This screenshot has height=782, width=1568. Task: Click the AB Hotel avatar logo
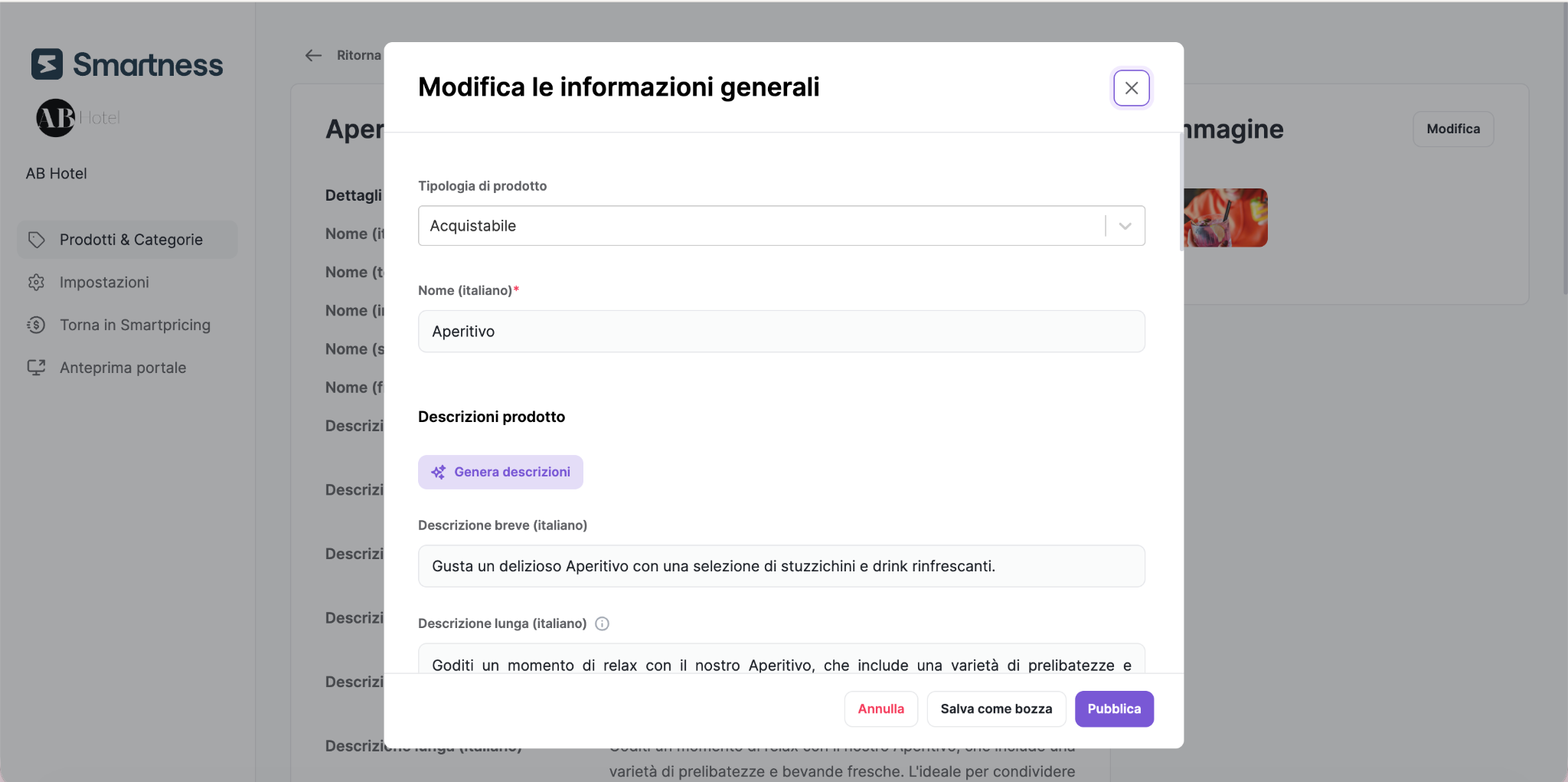coord(56,118)
